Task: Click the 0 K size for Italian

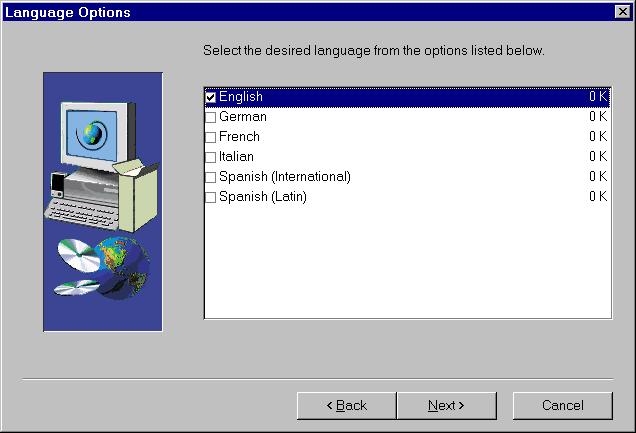Action: (598, 156)
